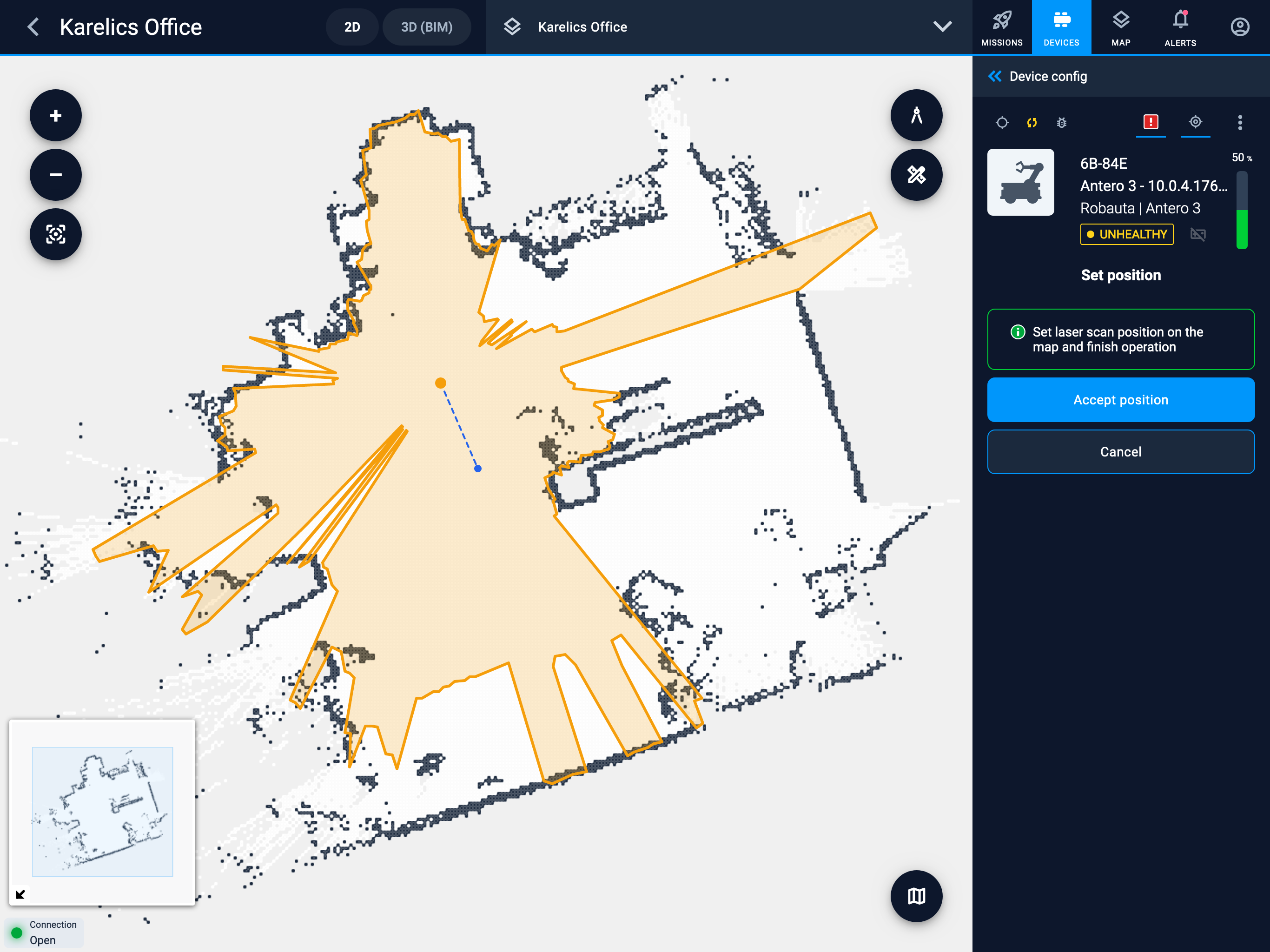Click the ruler and pencil edit tool
This screenshot has height=952, width=1270.
coord(916,175)
